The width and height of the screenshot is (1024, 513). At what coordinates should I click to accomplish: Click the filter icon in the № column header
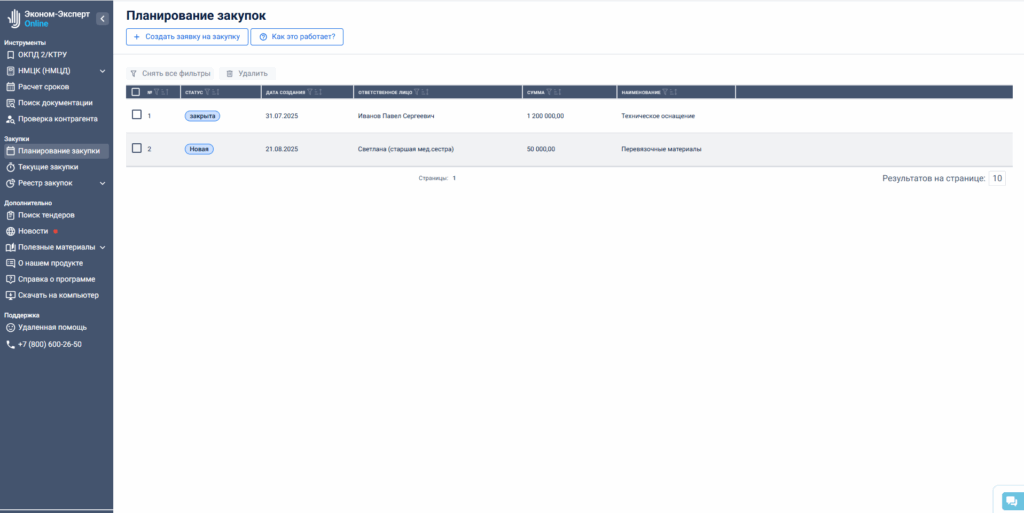point(157,92)
